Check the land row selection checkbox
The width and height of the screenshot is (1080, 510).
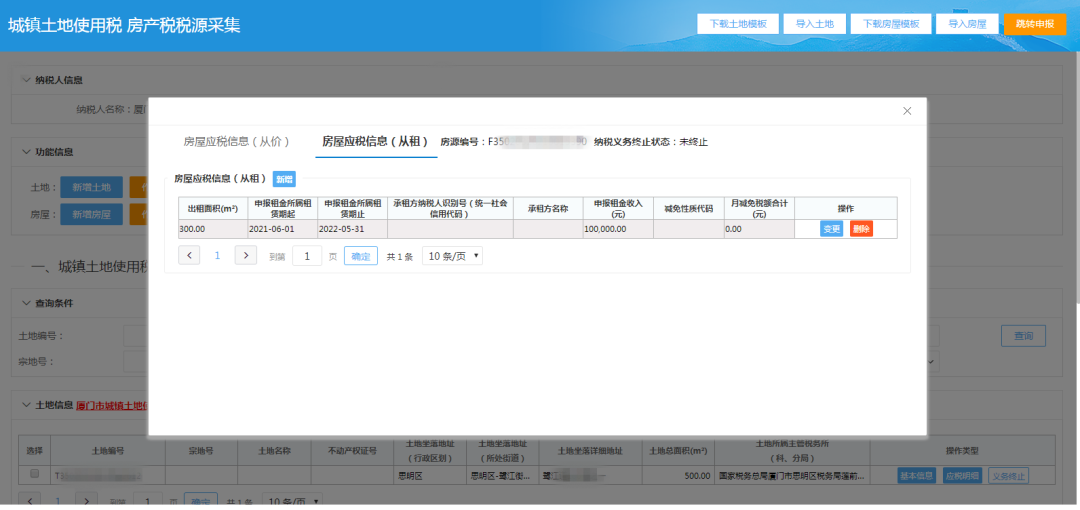point(34,475)
